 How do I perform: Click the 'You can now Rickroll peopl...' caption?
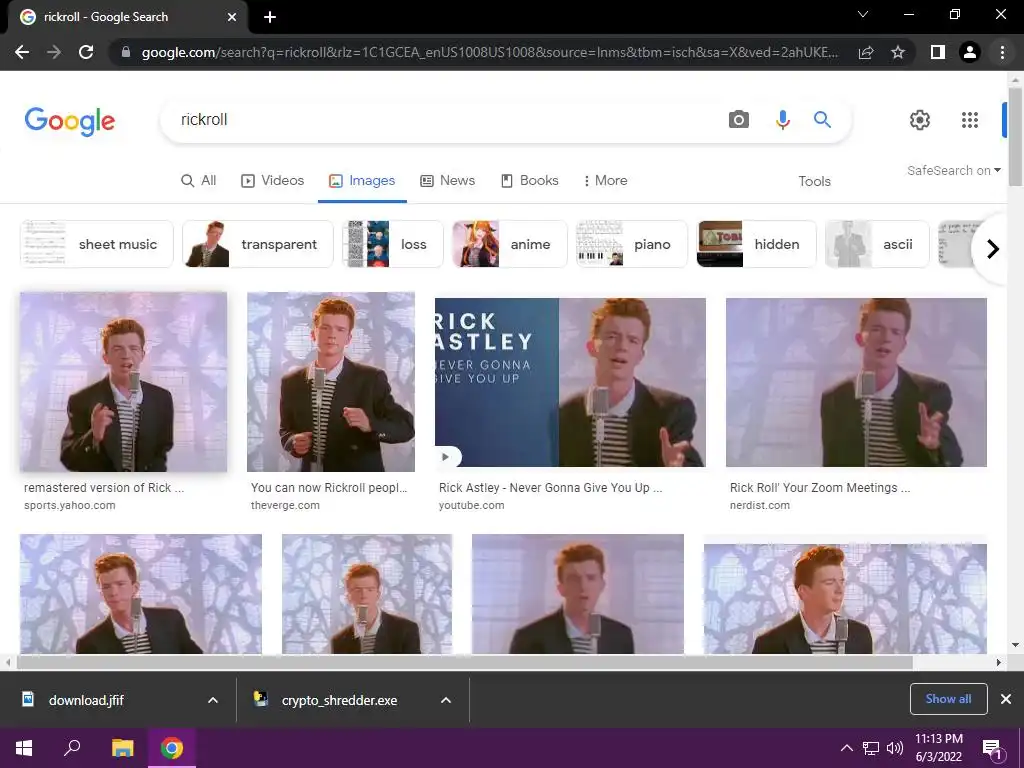(329, 488)
